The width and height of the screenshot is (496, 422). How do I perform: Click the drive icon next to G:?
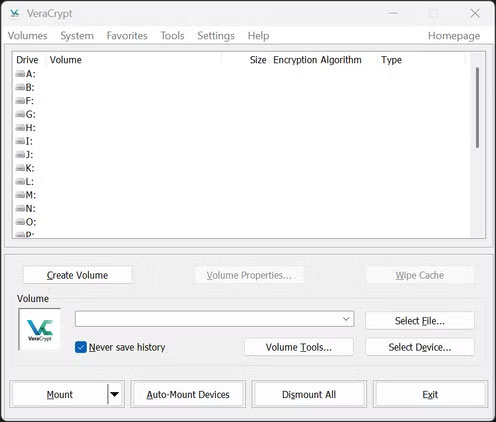20,114
